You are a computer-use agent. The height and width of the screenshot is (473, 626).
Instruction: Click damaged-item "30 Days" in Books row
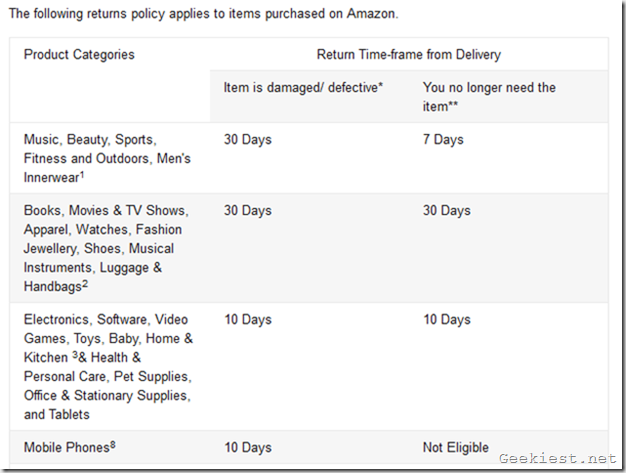click(x=248, y=210)
